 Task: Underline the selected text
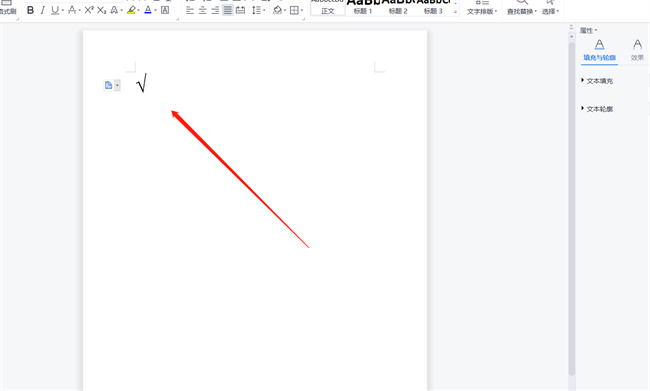pyautogui.click(x=55, y=10)
